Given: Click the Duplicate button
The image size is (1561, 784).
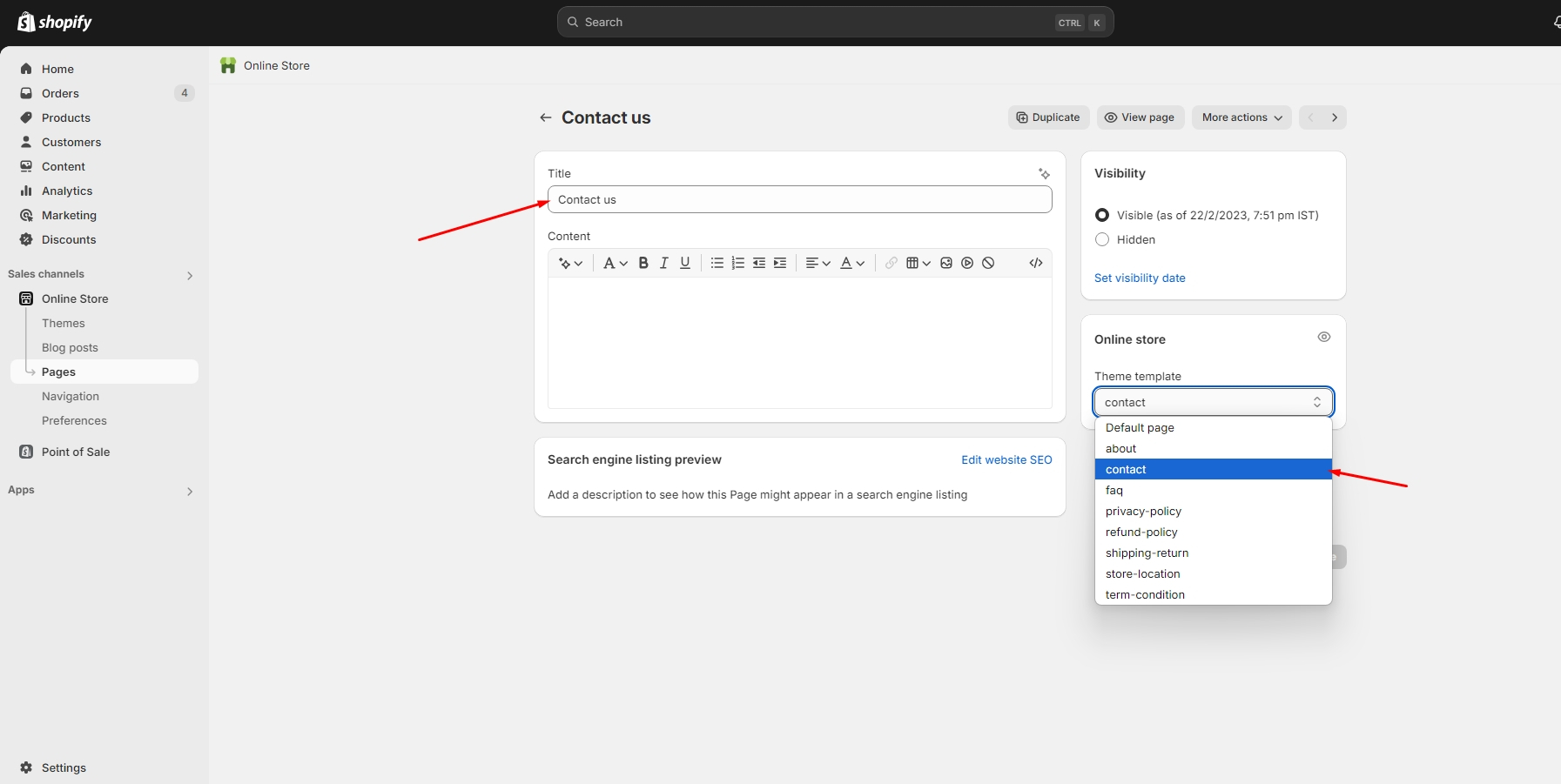Looking at the screenshot, I should point(1048,117).
